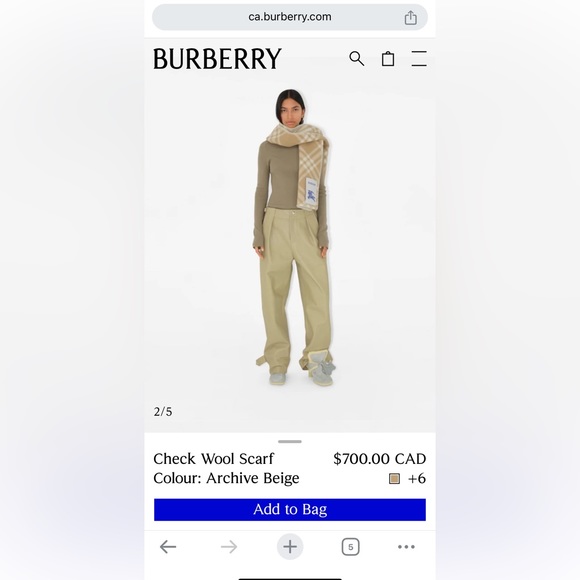Click the Burberry logo
The width and height of the screenshot is (580, 580).
point(218,58)
